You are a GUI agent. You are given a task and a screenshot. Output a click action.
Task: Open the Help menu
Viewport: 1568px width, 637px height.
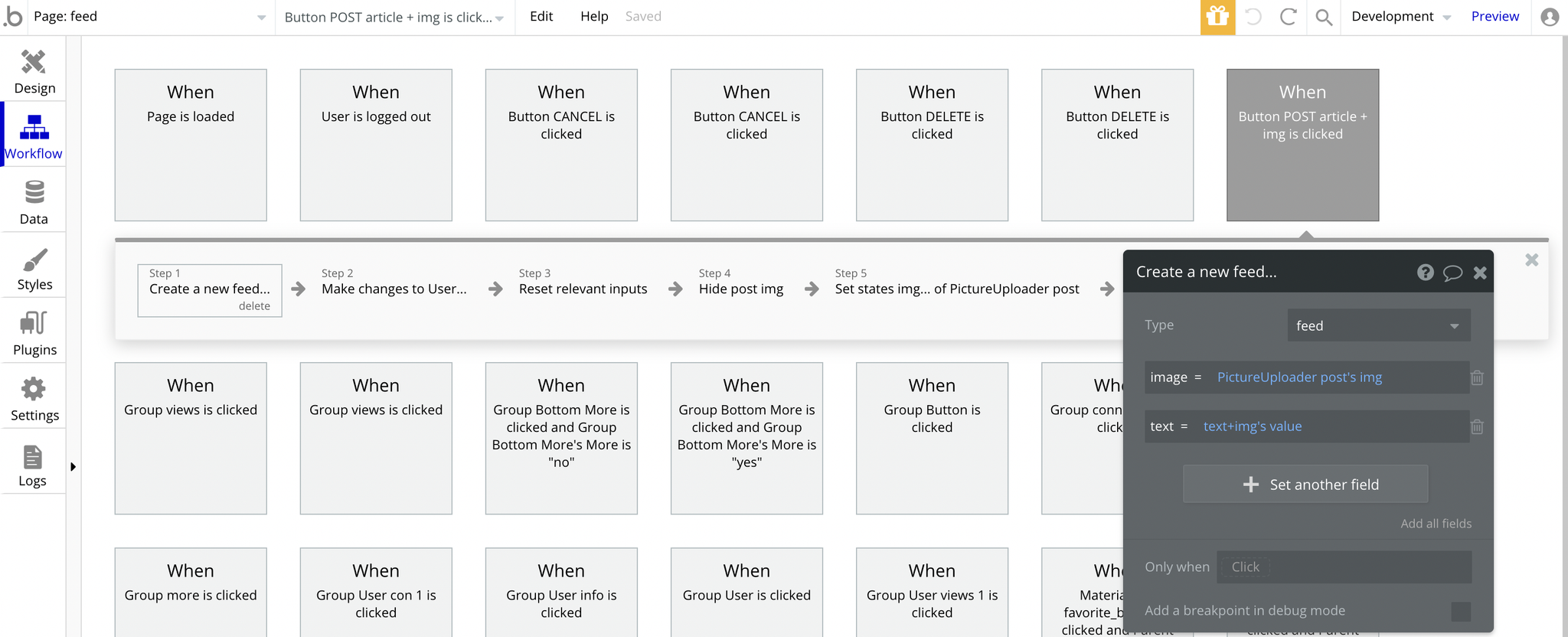pyautogui.click(x=594, y=17)
